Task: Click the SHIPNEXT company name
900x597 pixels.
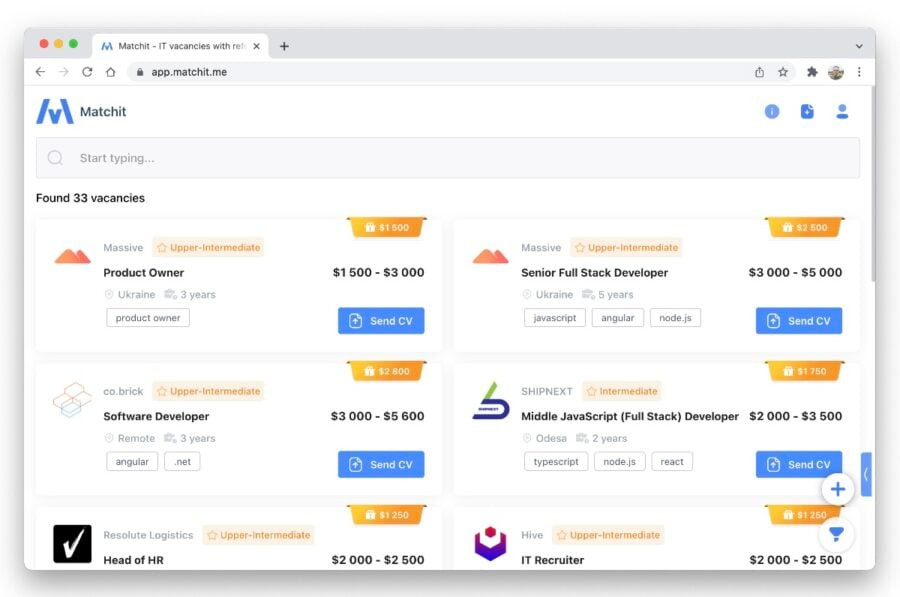Action: [x=546, y=391]
